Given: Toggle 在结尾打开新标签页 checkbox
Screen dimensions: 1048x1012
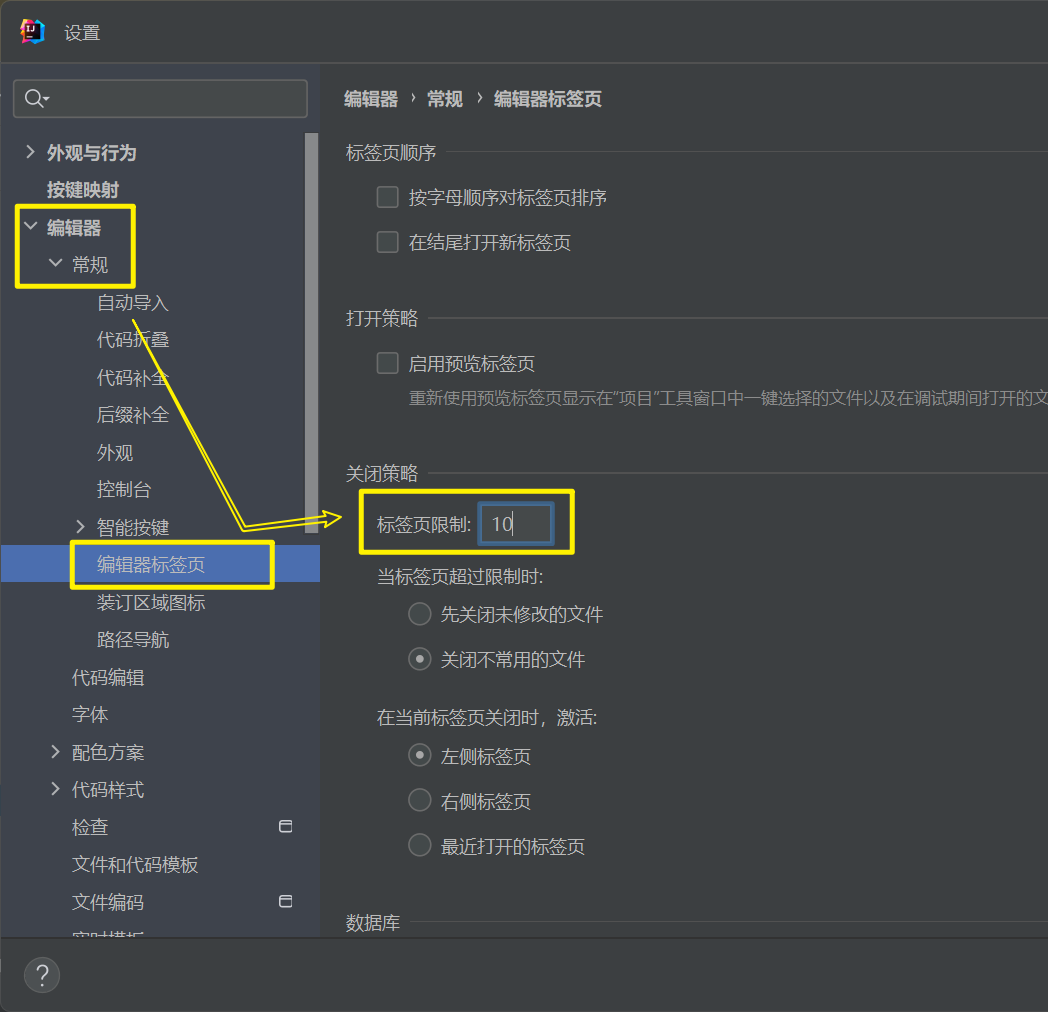Looking at the screenshot, I should 387,242.
